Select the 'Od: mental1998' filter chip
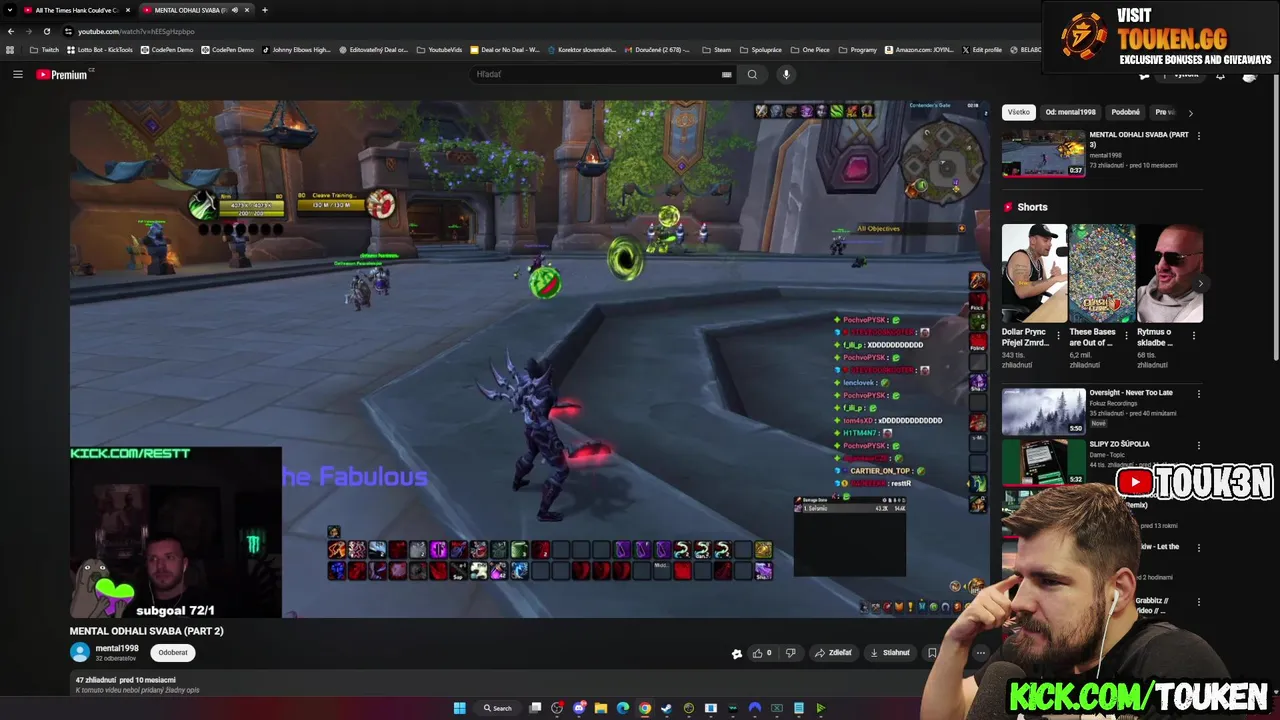 (1070, 112)
